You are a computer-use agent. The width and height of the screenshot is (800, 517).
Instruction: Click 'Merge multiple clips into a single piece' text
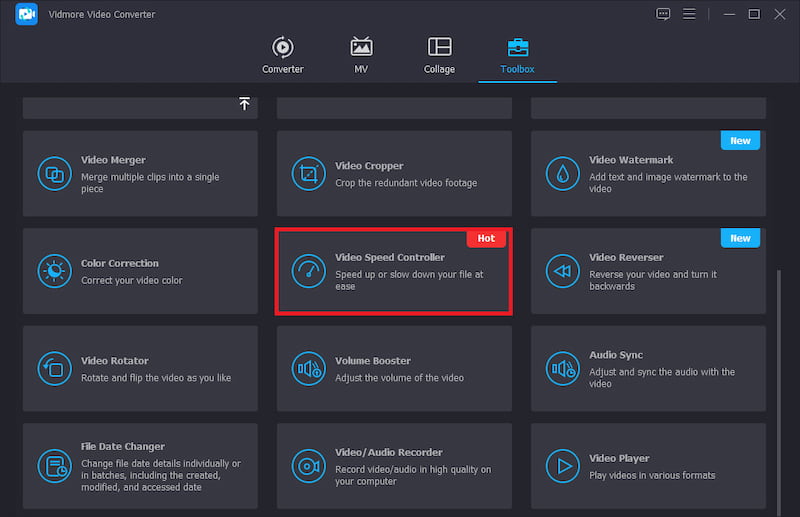pyautogui.click(x=150, y=183)
